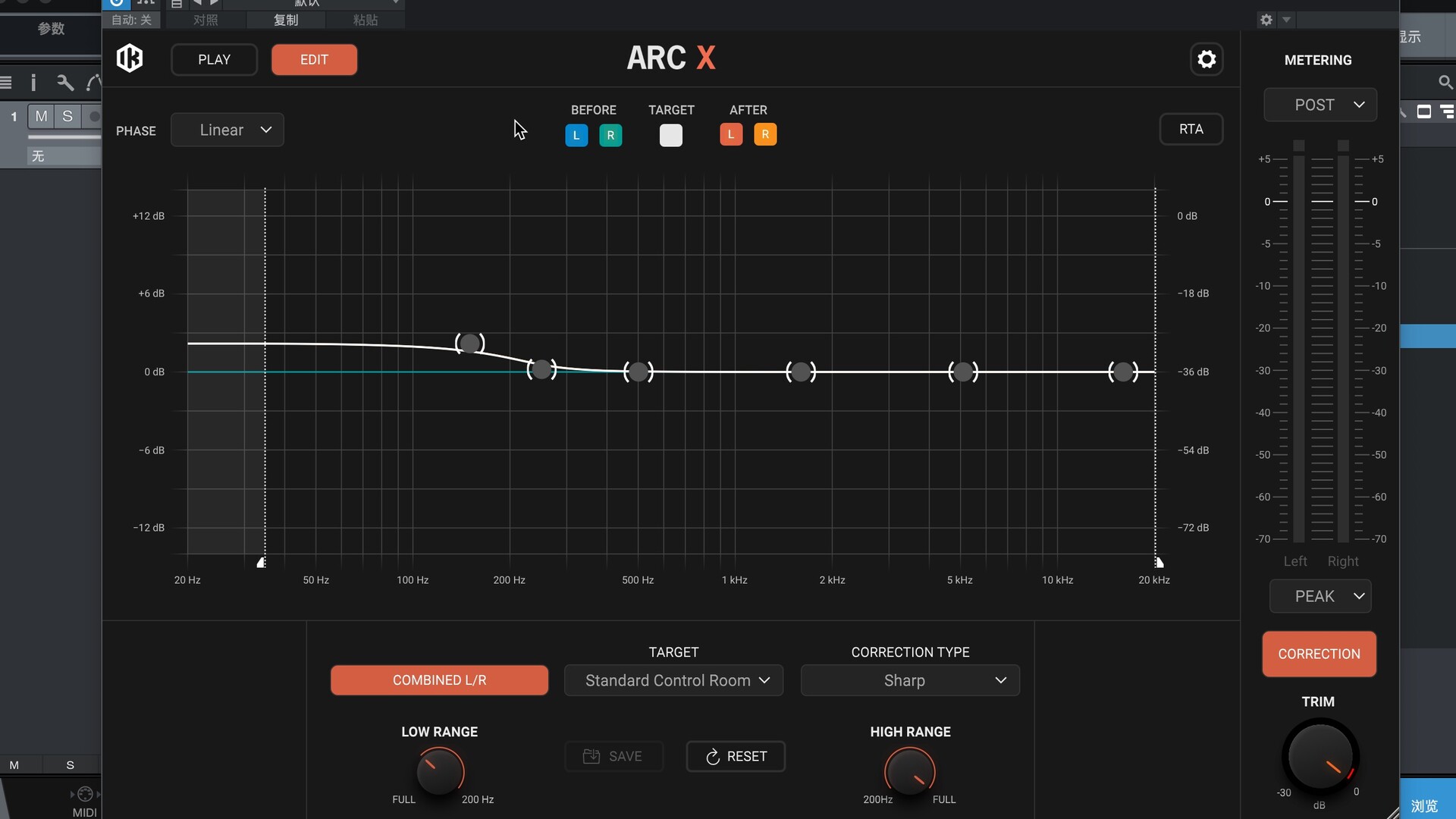Click the Save preset icon button

click(613, 756)
